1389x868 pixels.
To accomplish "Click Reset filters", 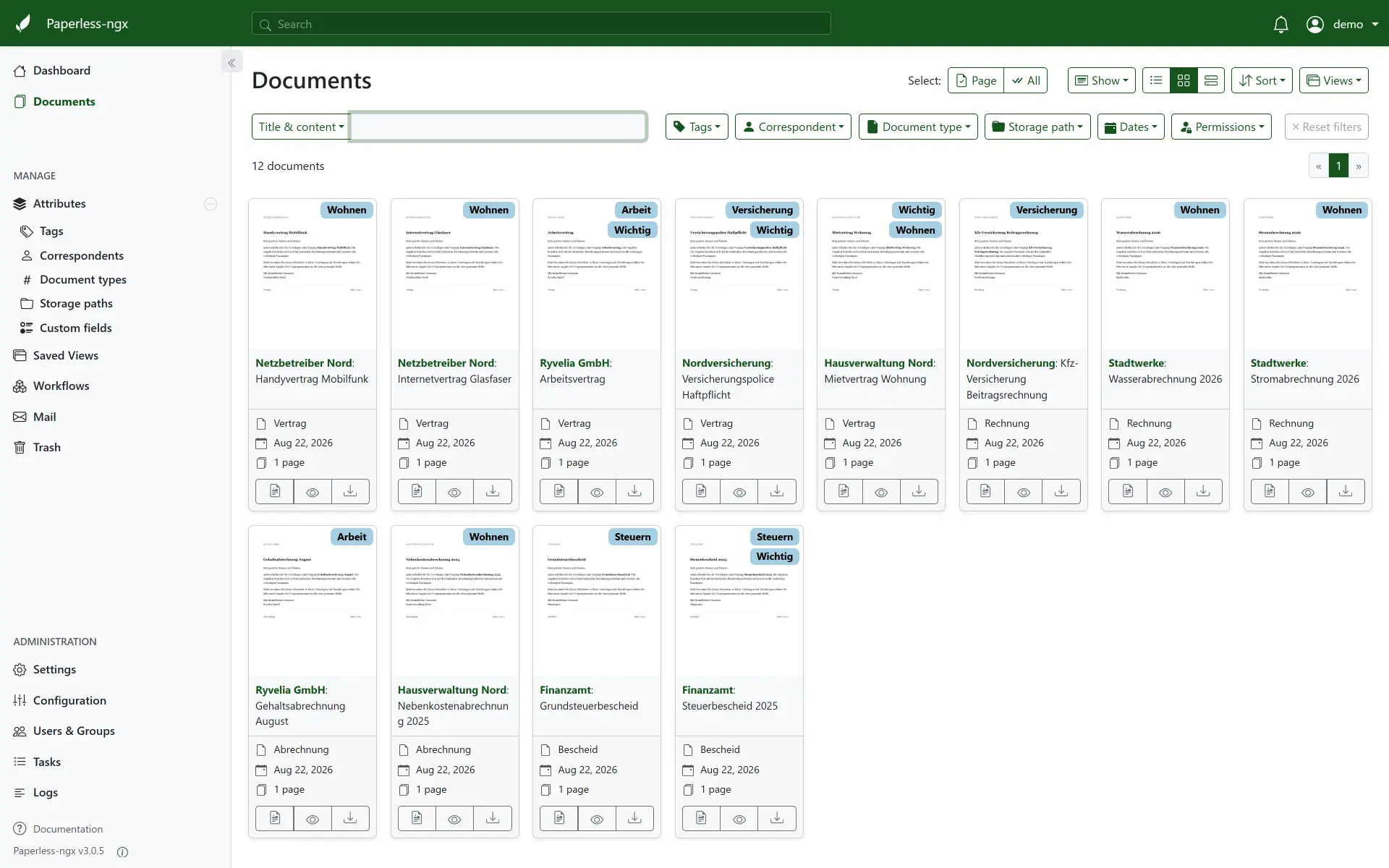I will (1326, 127).
